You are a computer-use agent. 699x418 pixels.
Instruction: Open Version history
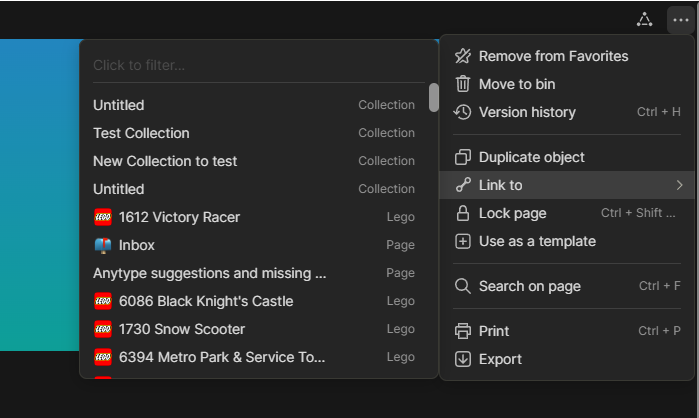[567, 112]
